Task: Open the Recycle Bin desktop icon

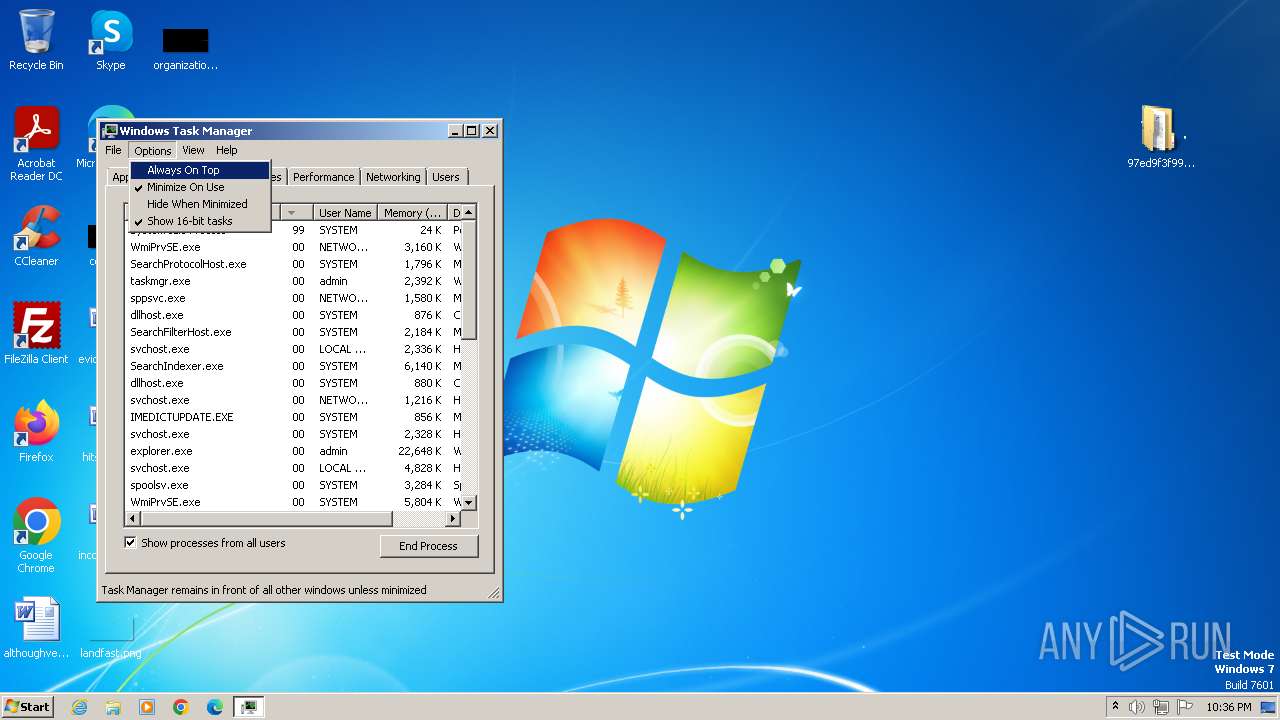Action: click(37, 40)
